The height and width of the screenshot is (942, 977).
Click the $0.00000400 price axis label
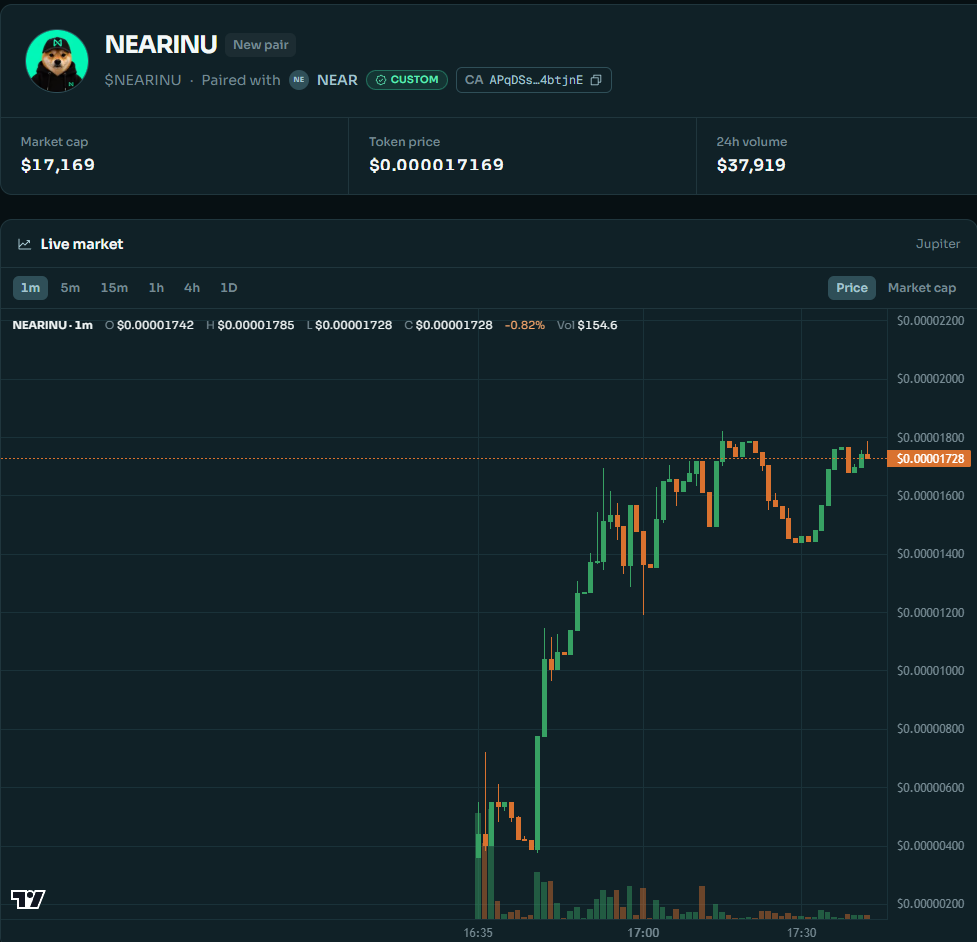pos(930,845)
